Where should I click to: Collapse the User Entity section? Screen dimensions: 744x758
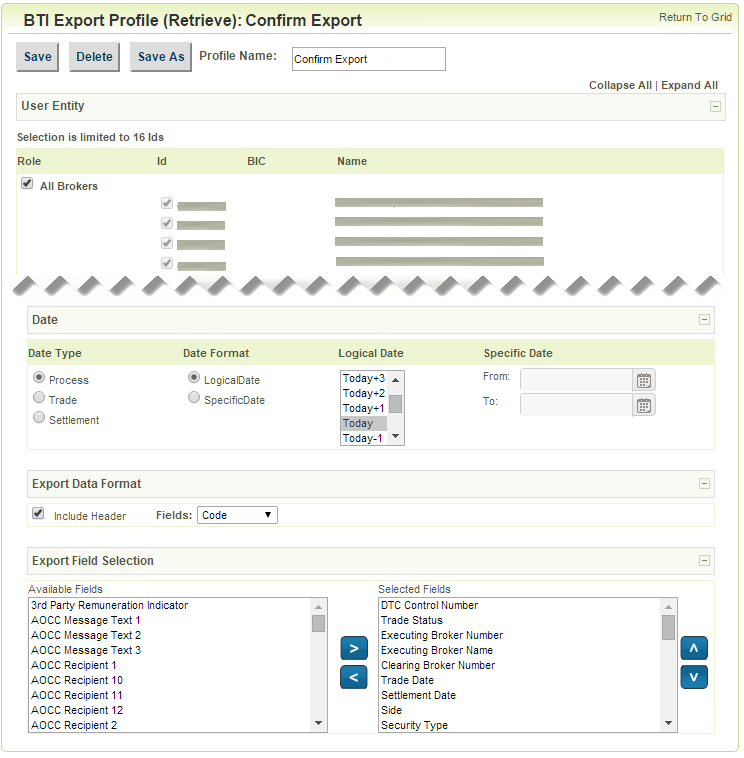tap(714, 106)
